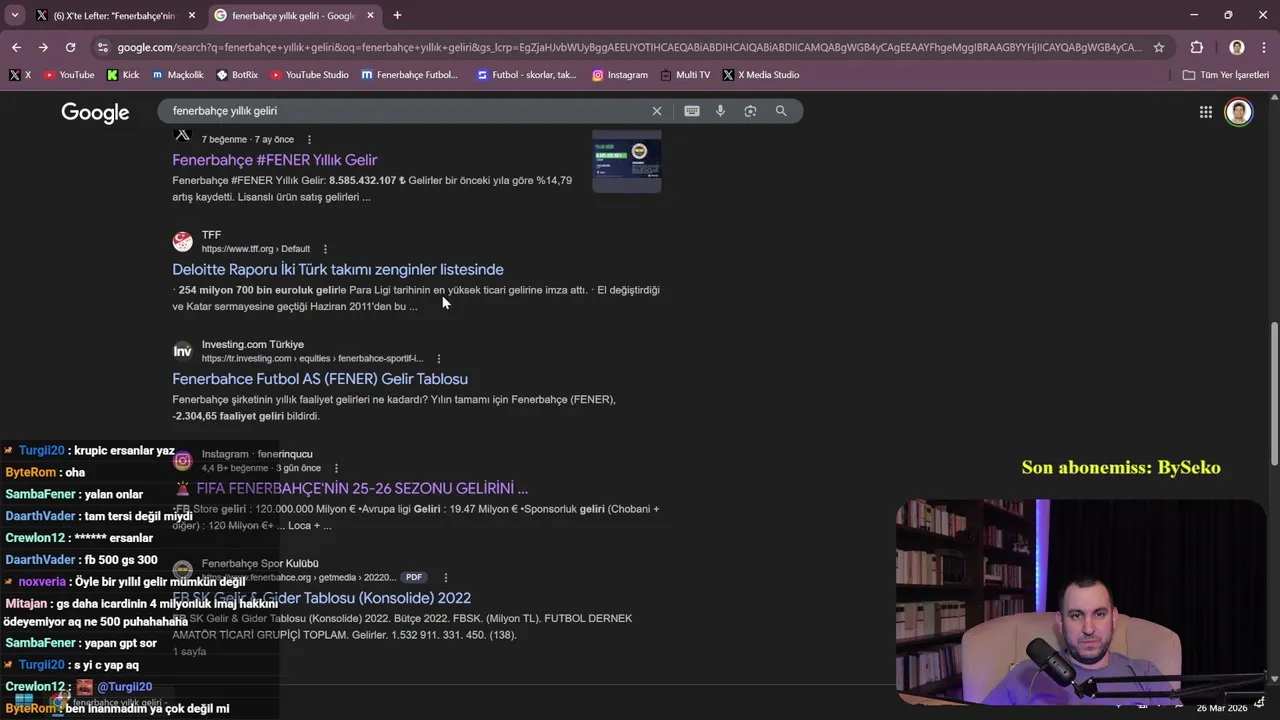Screen dimensions: 1280x720
Task: Open FB SK Gelir & Gider Tablosu 2022 result
Action: pyautogui.click(x=321, y=598)
